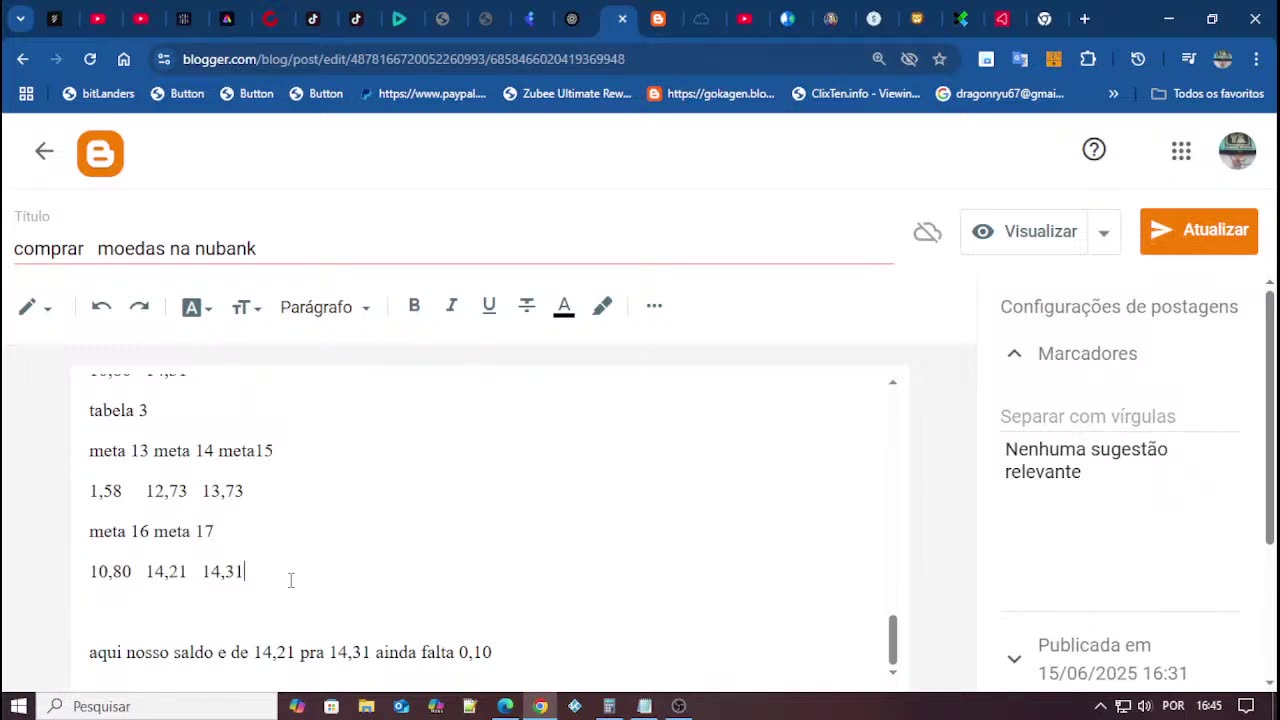Screen dimensions: 1280x720
Task: Toggle strikethrough formatting
Action: pos(527,306)
